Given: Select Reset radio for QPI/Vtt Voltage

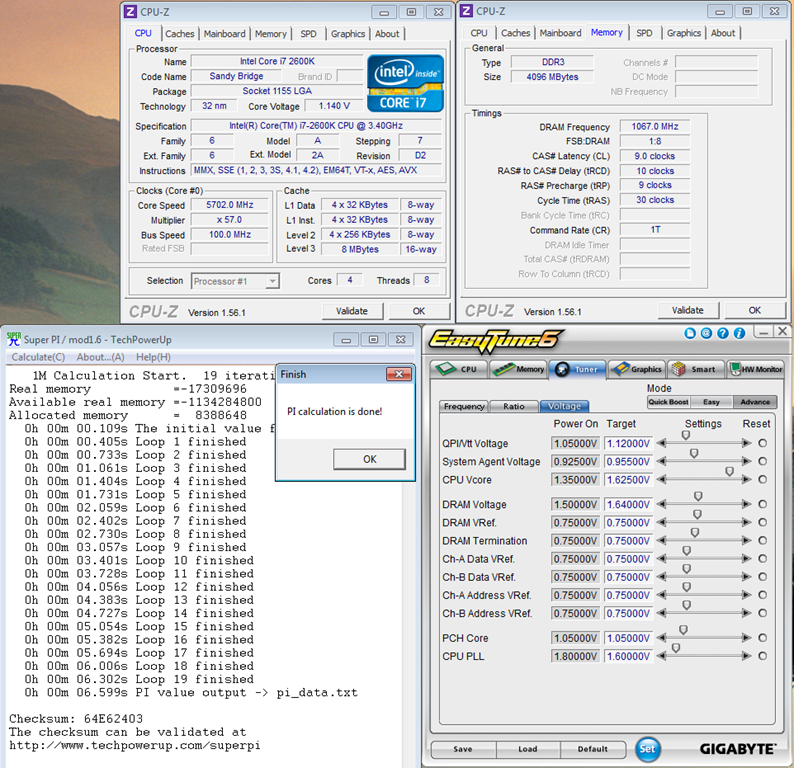Looking at the screenshot, I should click(763, 443).
